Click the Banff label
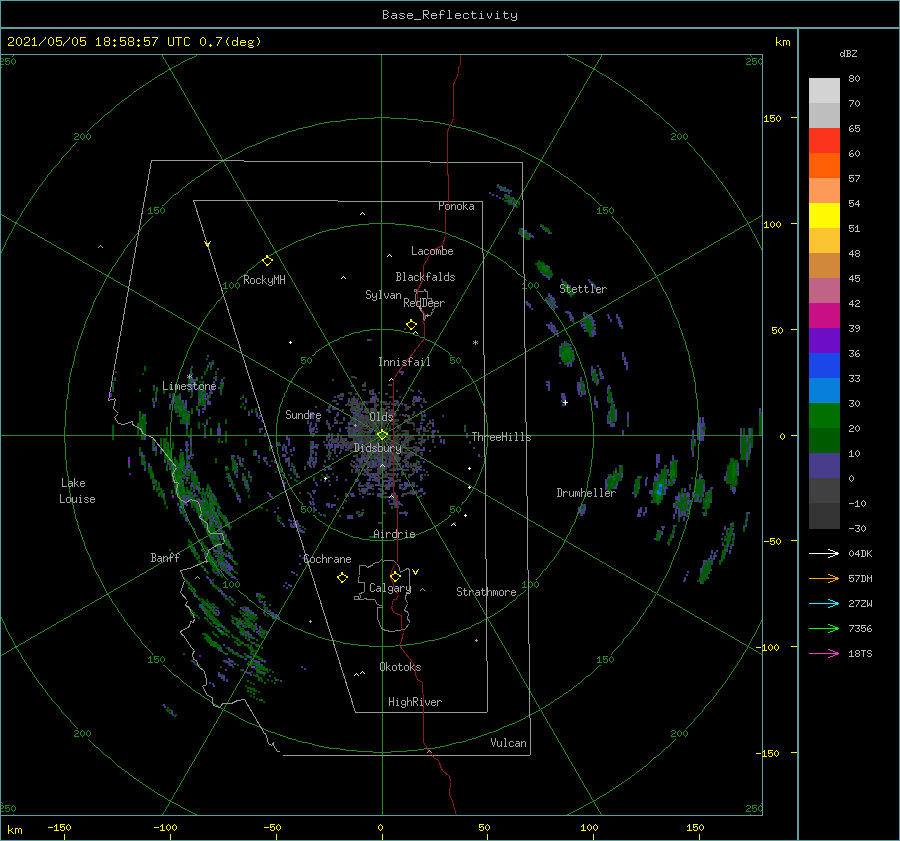 coord(165,557)
